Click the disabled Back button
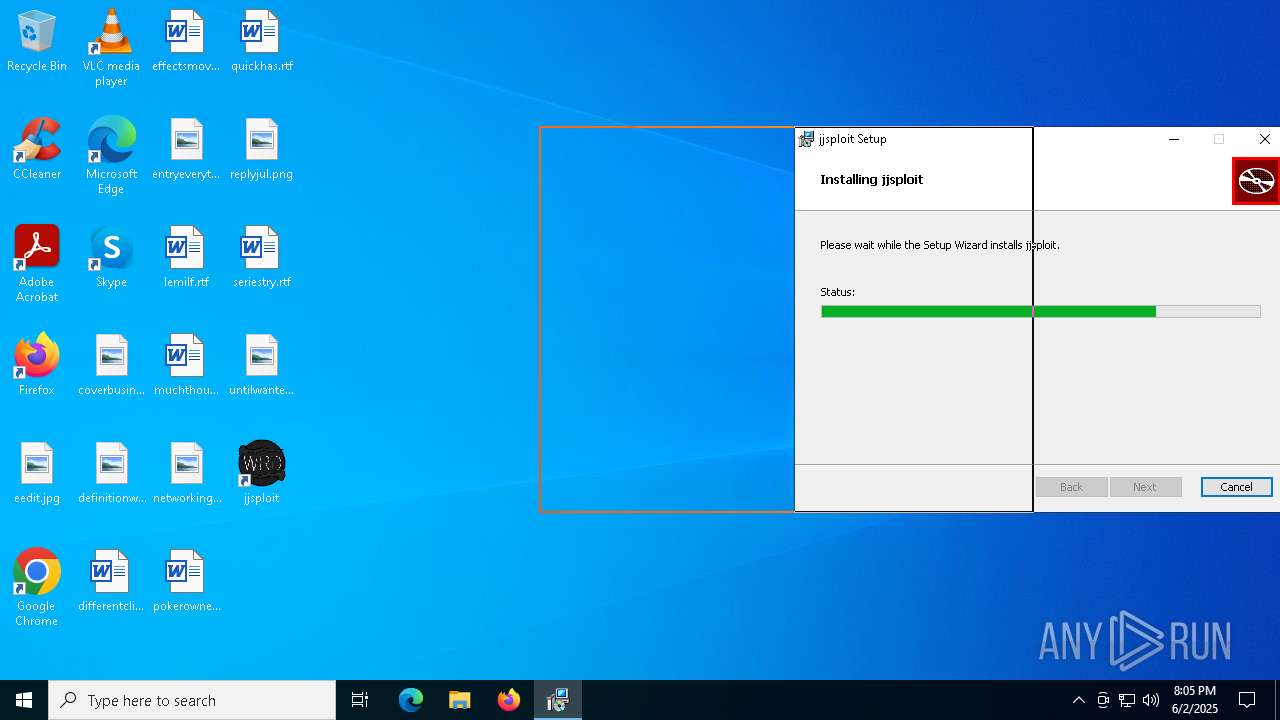The image size is (1280, 720). pyautogui.click(x=1071, y=487)
